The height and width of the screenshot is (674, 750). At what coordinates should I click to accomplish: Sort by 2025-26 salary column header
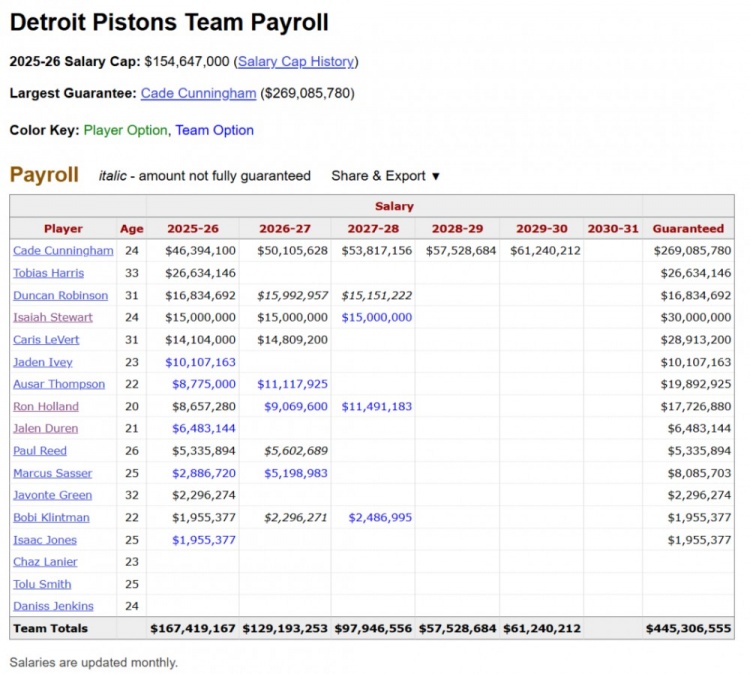[193, 229]
